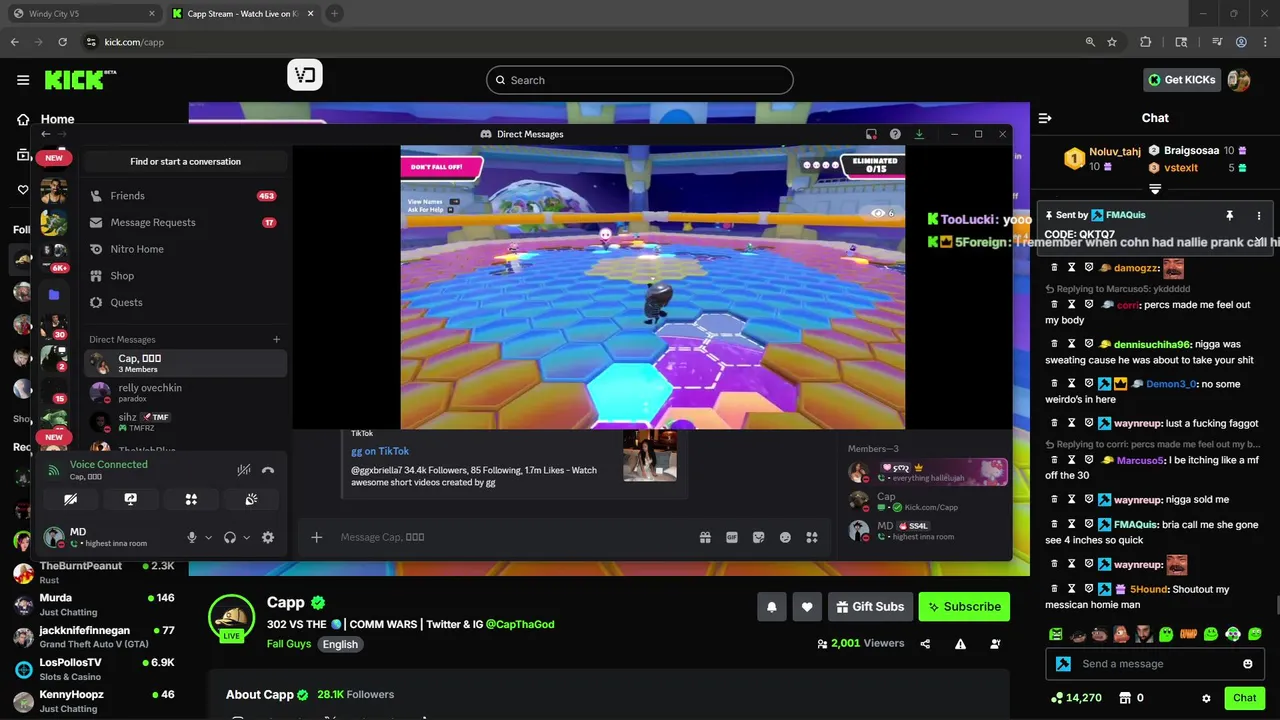Open apps launcher in Discord message bar

812,537
